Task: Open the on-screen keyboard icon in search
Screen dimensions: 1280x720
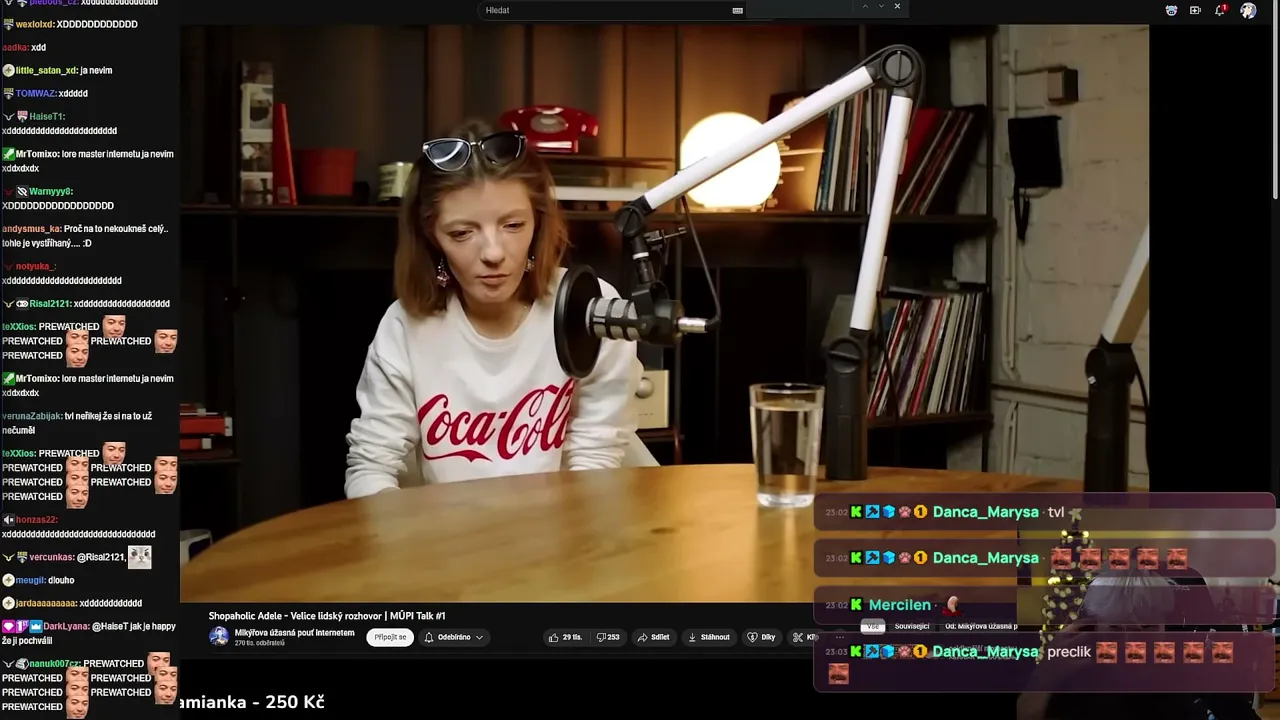Action: (x=738, y=10)
